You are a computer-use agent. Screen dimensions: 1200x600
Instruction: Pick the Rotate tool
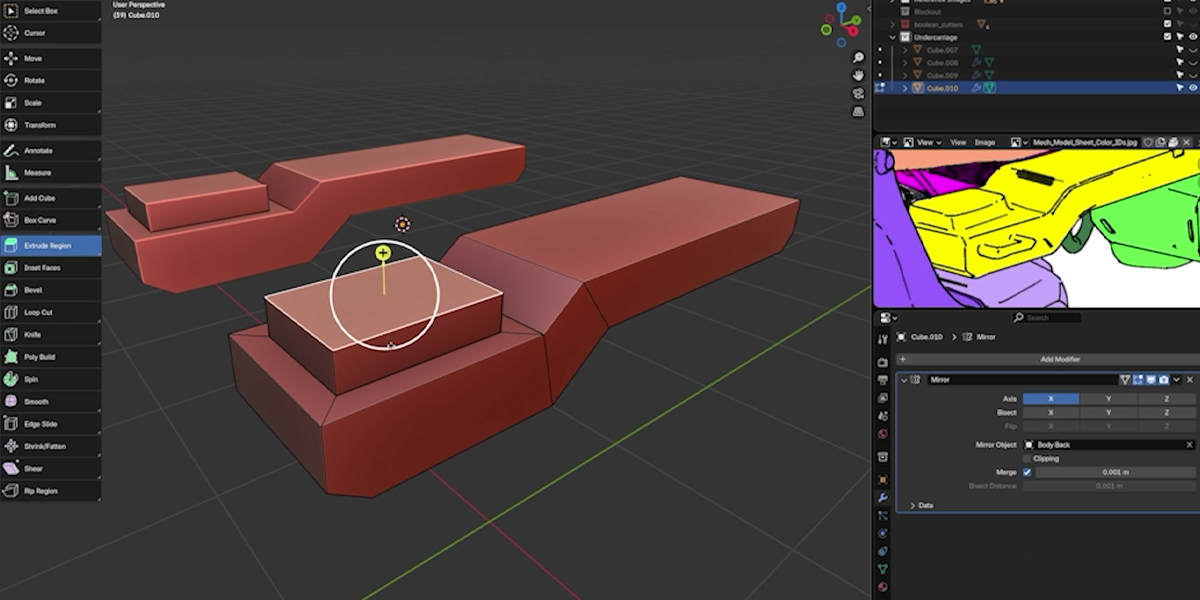(50, 80)
